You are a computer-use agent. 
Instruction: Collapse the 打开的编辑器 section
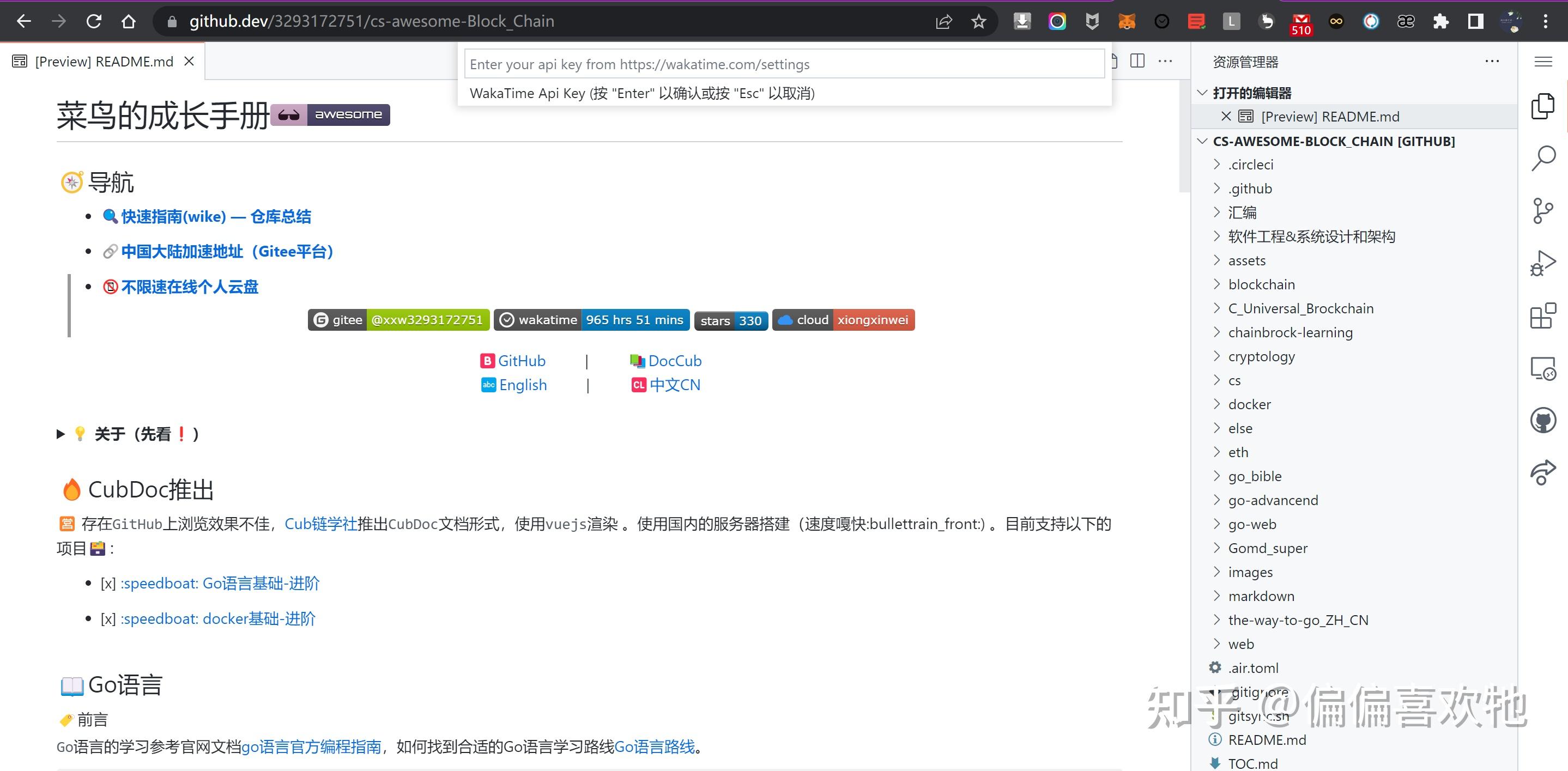click(1201, 93)
